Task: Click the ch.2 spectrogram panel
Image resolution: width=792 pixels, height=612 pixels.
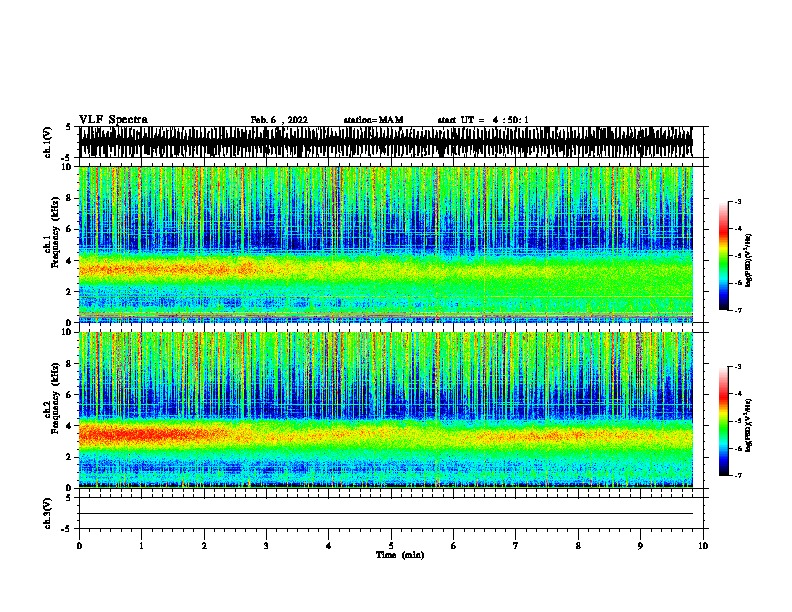Action: pos(385,410)
